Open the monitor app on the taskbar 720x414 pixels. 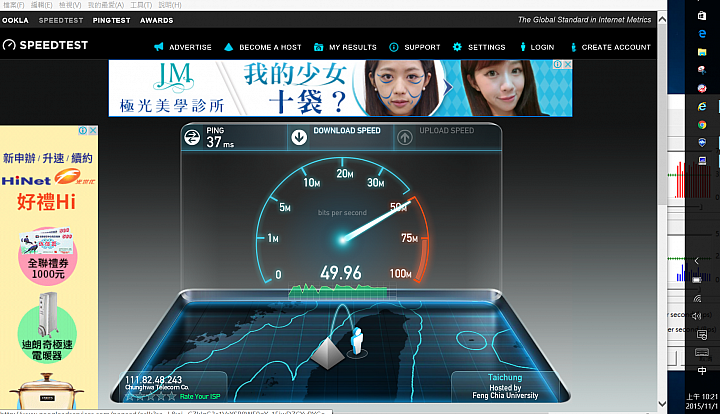coord(702,161)
